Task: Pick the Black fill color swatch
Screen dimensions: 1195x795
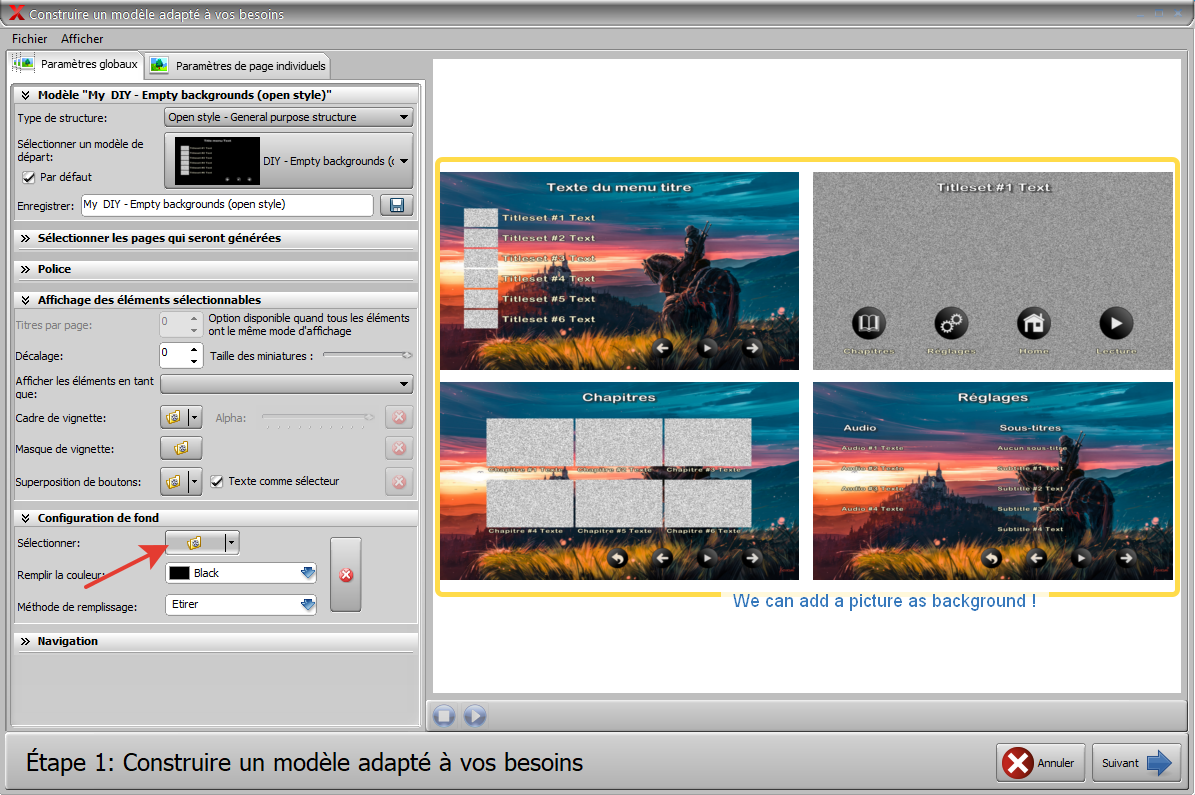Action: [179, 573]
